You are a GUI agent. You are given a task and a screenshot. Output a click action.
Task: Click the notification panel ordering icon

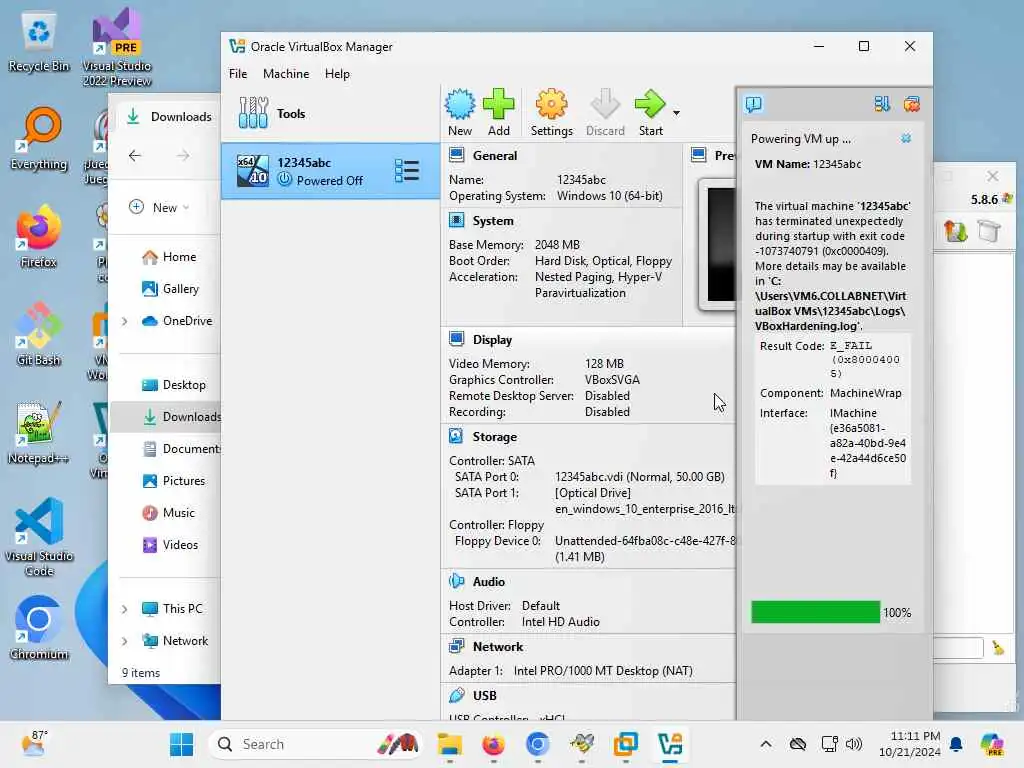tap(882, 104)
